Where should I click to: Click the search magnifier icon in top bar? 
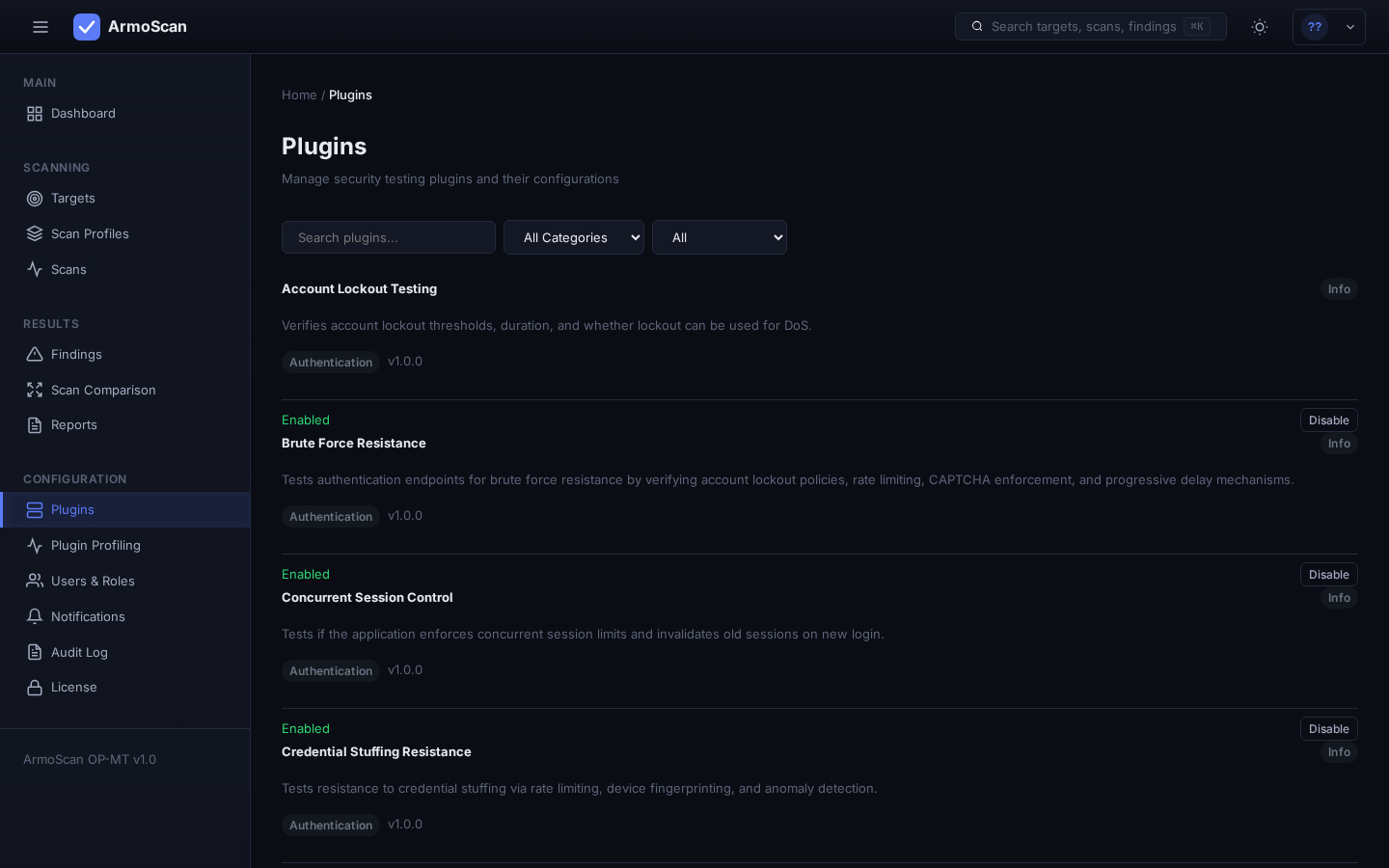coord(977,26)
